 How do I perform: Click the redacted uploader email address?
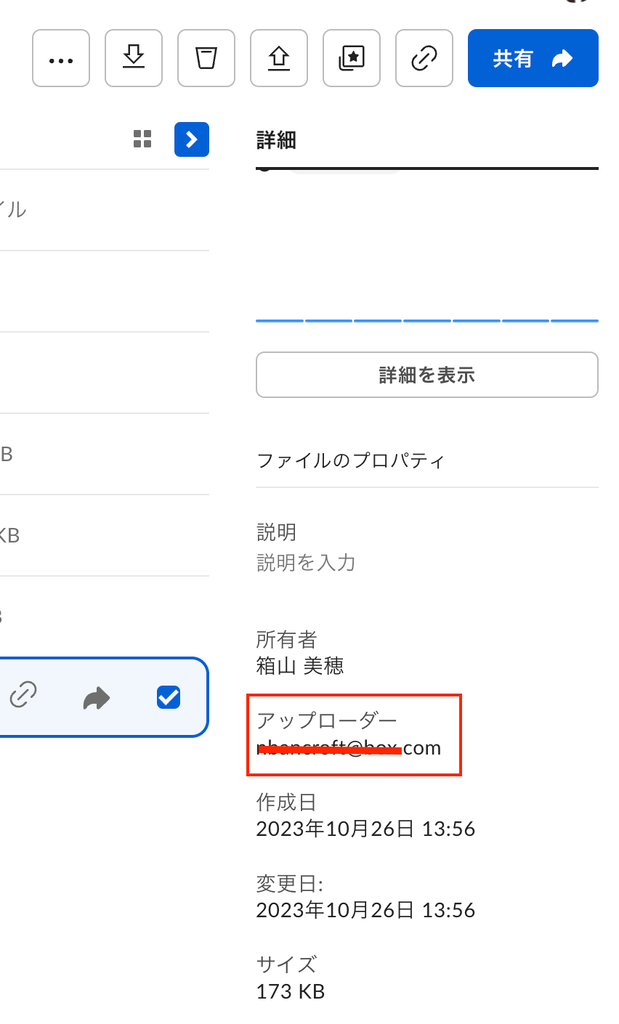pos(348,748)
